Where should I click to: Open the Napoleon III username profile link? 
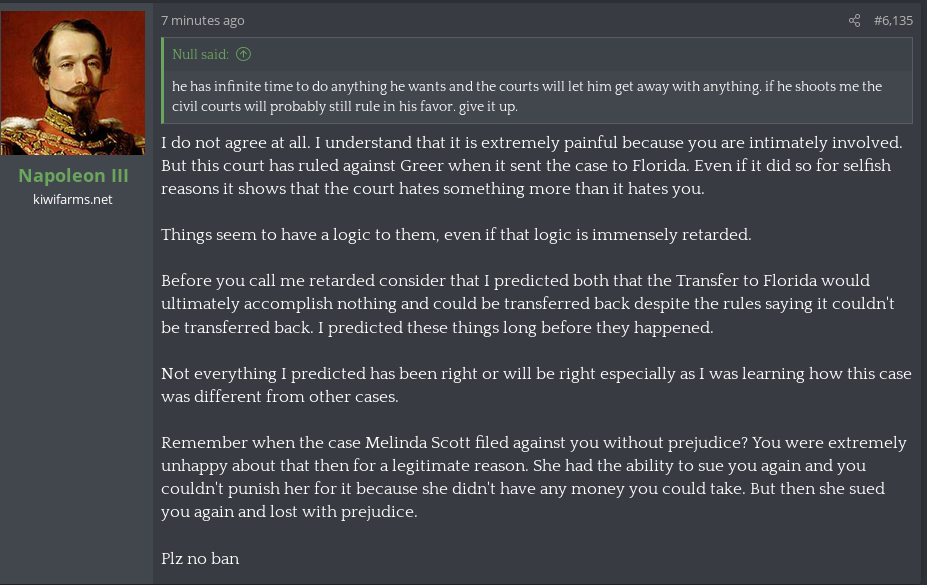point(73,176)
